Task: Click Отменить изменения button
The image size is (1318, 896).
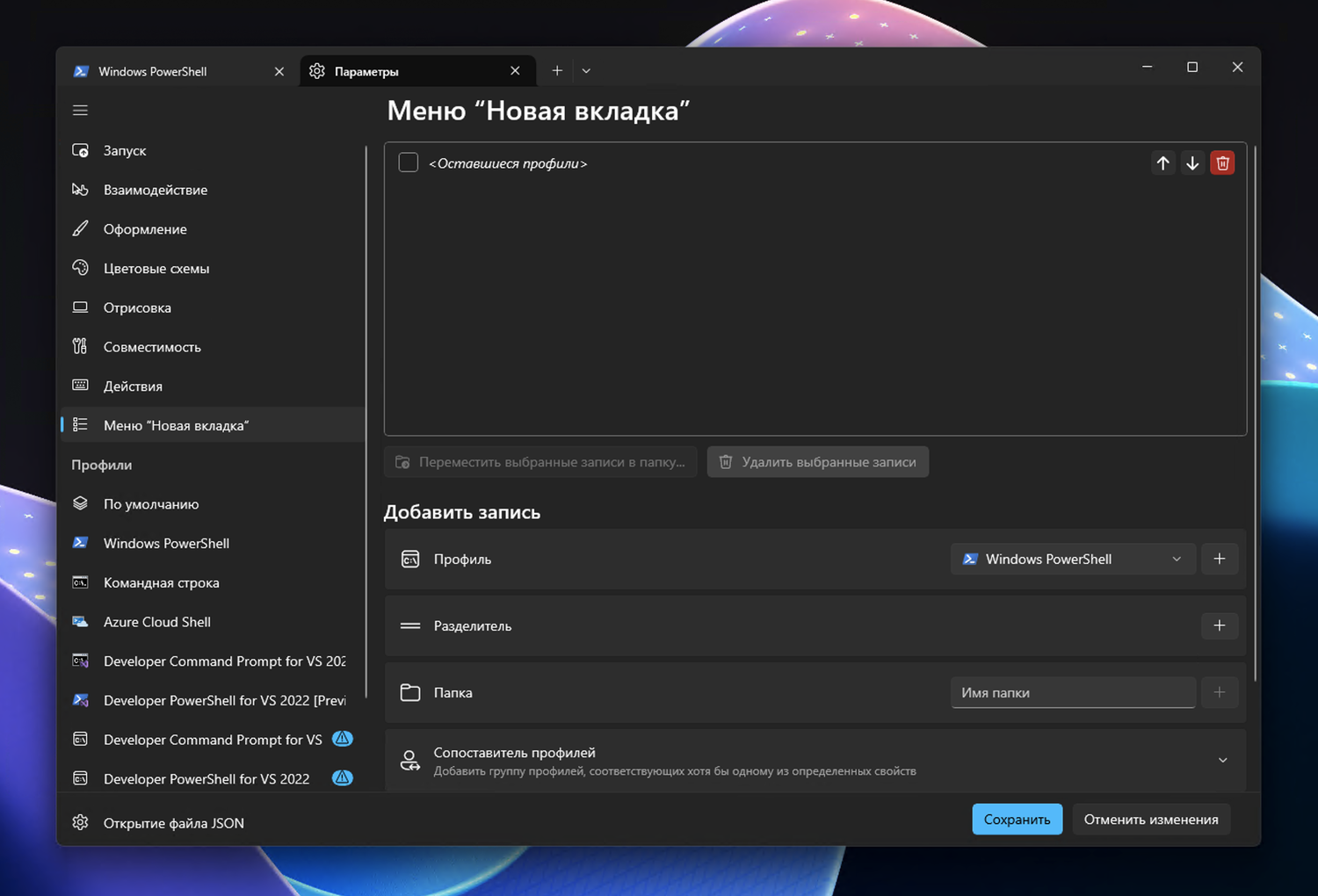Action: click(x=1151, y=820)
